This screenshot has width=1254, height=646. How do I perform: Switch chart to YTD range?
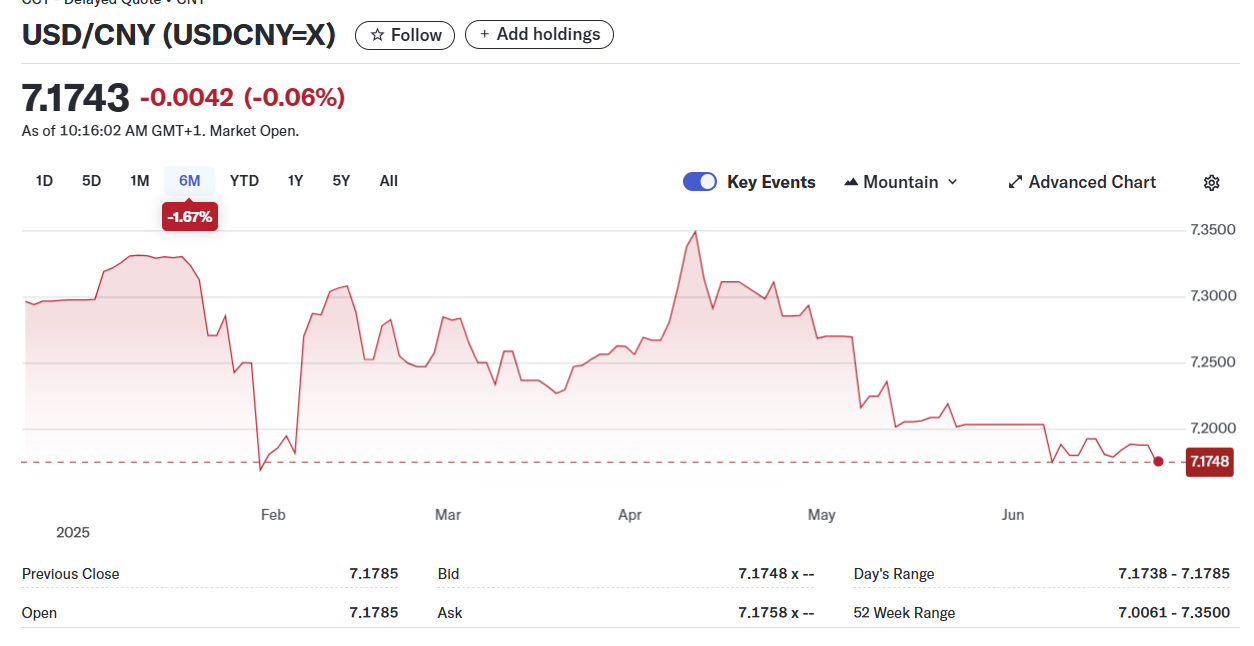[244, 181]
